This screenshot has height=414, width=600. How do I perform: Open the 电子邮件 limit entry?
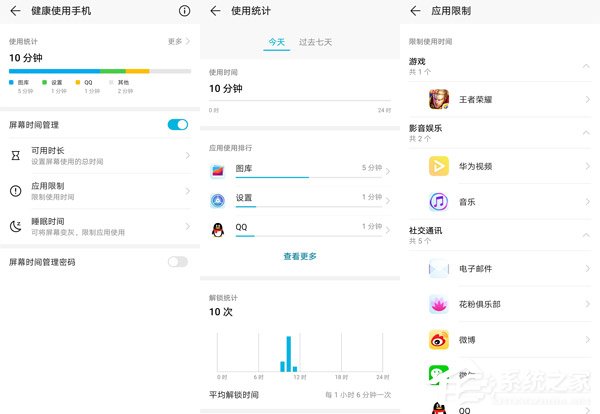pyautogui.click(x=500, y=269)
